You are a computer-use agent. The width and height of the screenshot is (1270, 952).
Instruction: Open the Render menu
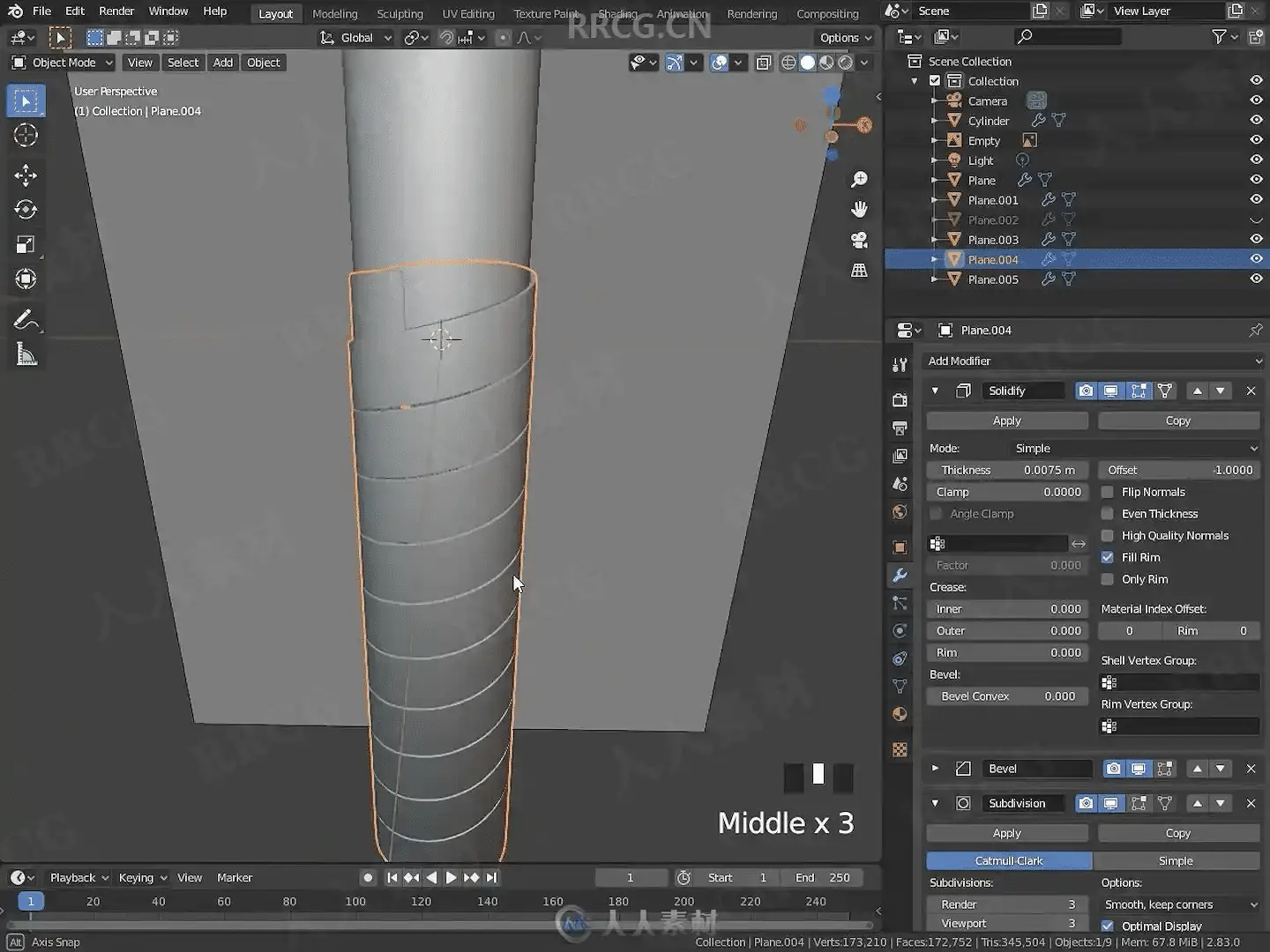[x=116, y=11]
